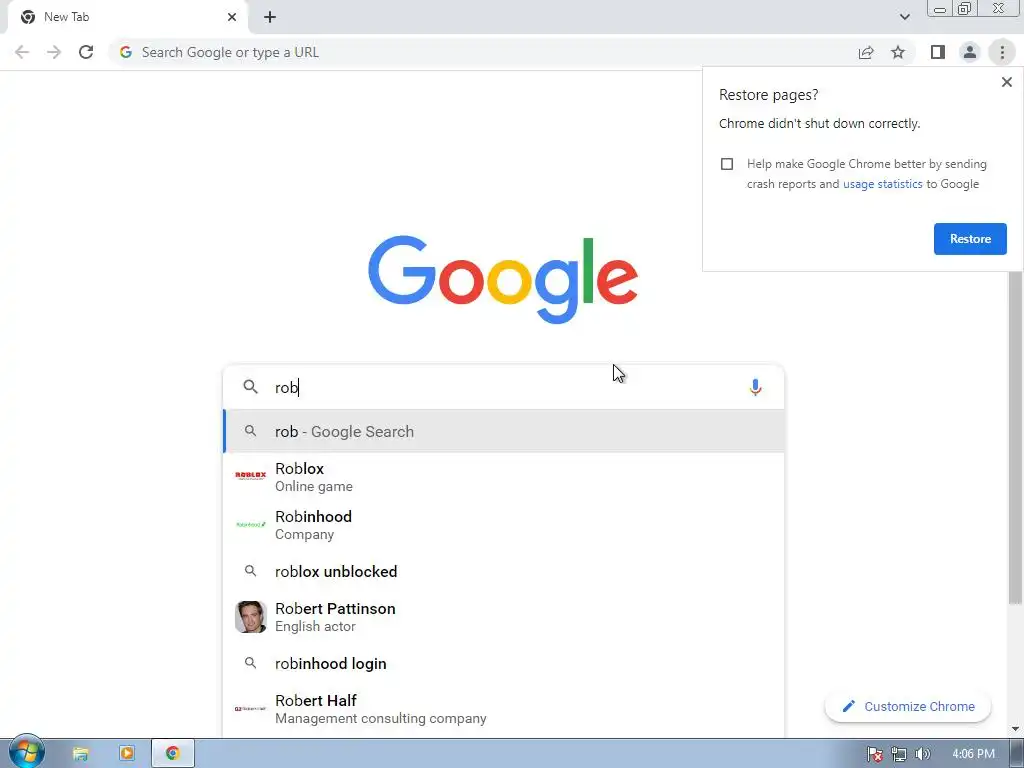Viewport: 1024px width, 768px height.
Task: Bookmark this tab with the star icon
Action: [x=898, y=52]
